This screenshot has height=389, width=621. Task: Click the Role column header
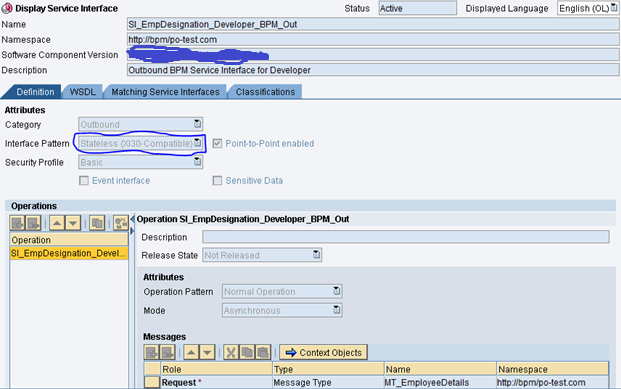(x=216, y=369)
